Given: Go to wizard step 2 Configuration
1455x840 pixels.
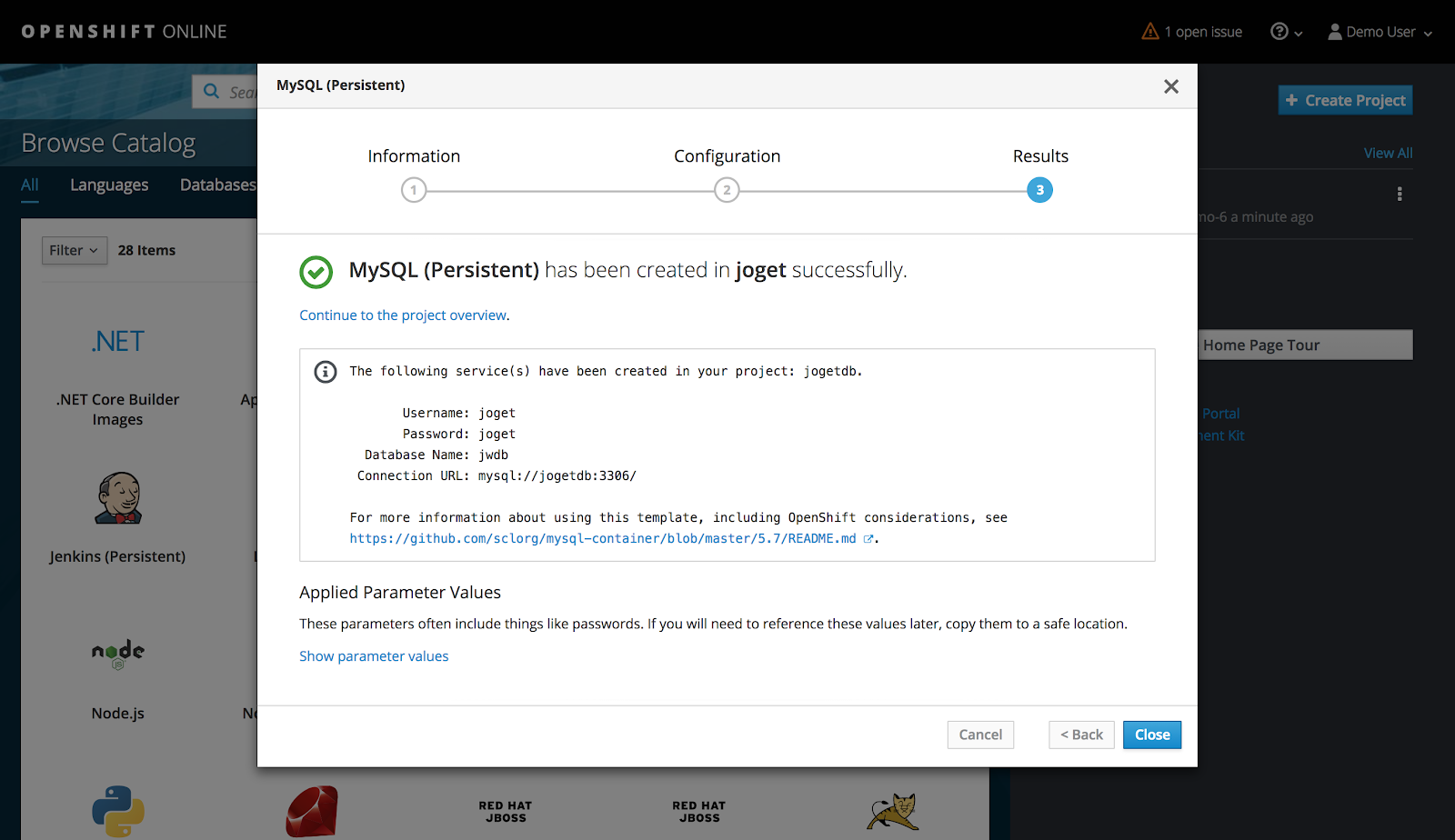Looking at the screenshot, I should (727, 190).
